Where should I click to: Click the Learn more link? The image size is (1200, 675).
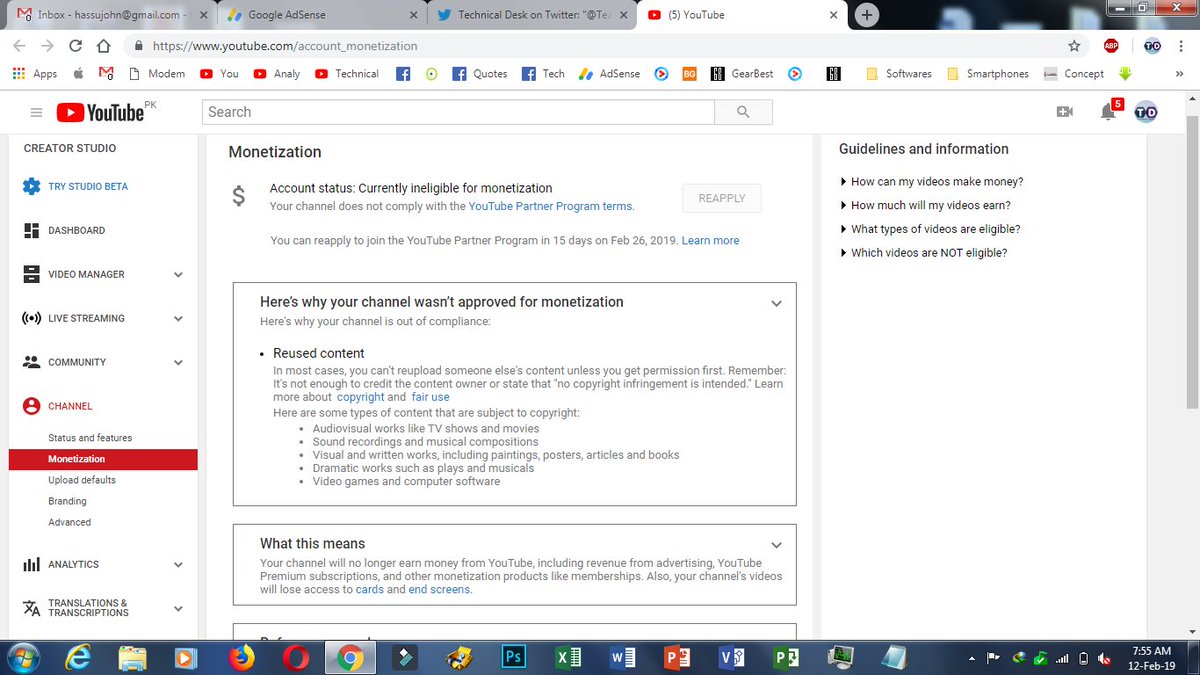pyautogui.click(x=711, y=240)
